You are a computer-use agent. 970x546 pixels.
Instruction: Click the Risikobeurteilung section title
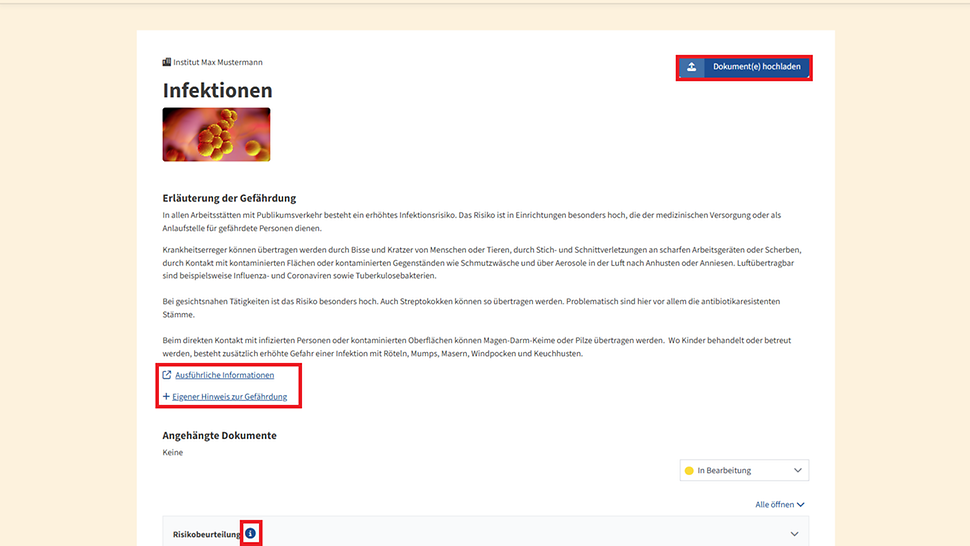click(x=207, y=534)
